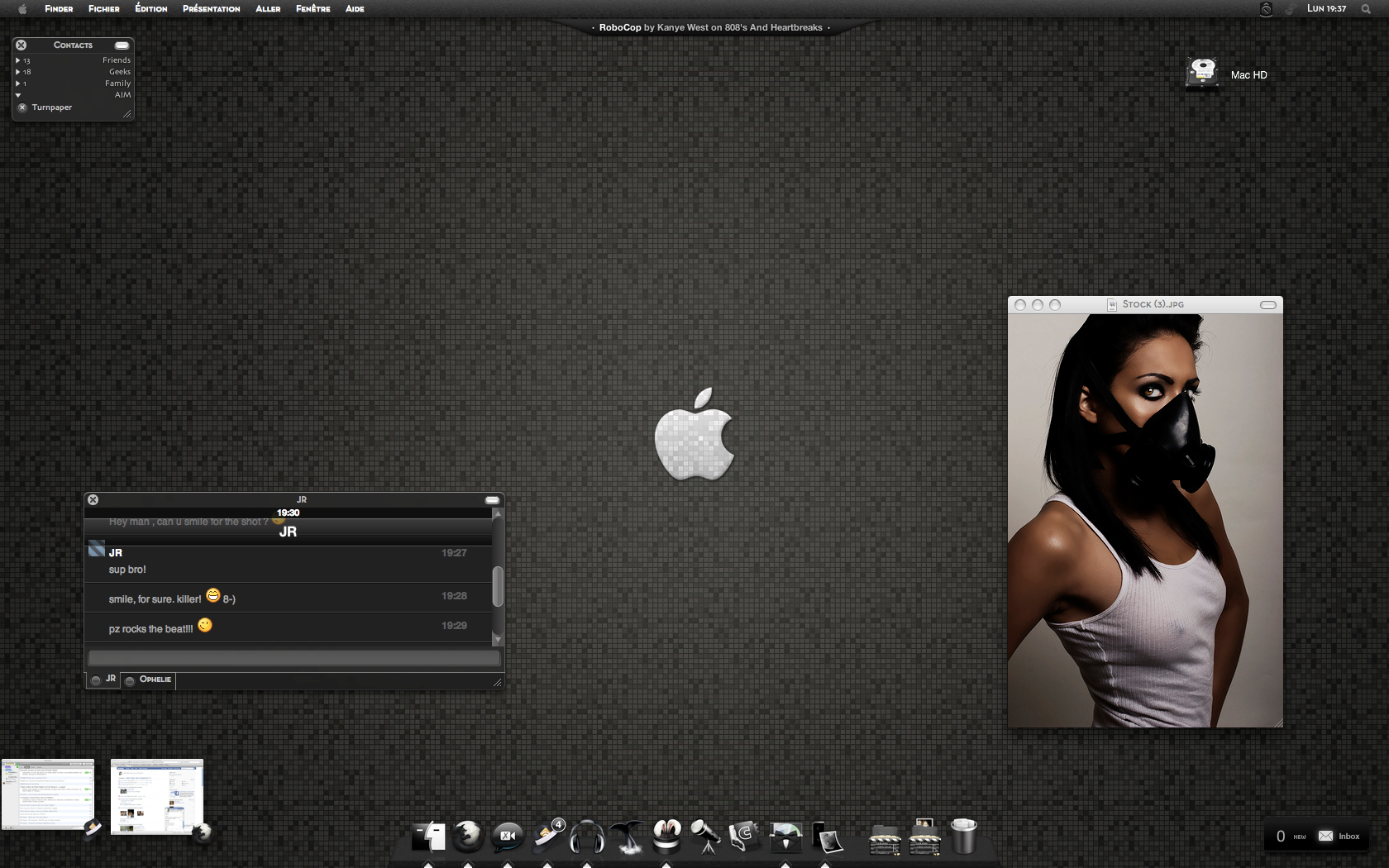Switch to the Ophelie chat tab
The height and width of the screenshot is (868, 1389).
coord(149,680)
